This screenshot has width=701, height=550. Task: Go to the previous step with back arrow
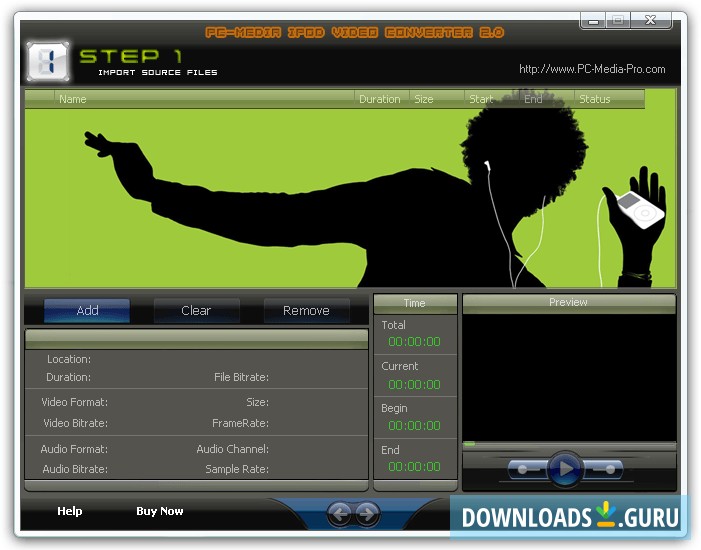coord(340,514)
